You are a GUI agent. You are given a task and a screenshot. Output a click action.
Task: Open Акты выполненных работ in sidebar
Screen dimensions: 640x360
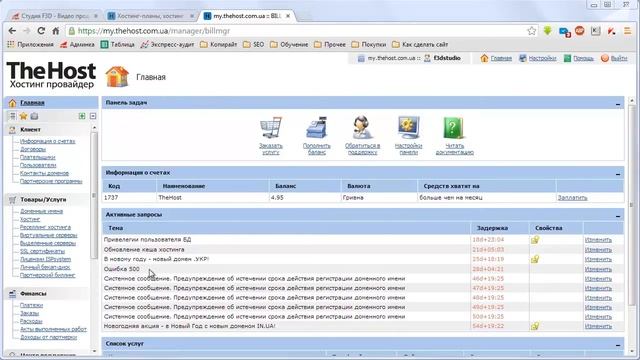(53, 329)
